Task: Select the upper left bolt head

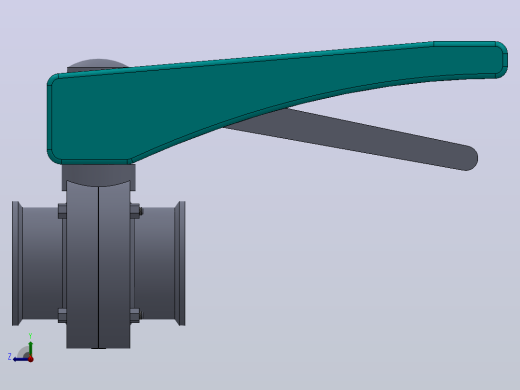Action: pyautogui.click(x=62, y=211)
